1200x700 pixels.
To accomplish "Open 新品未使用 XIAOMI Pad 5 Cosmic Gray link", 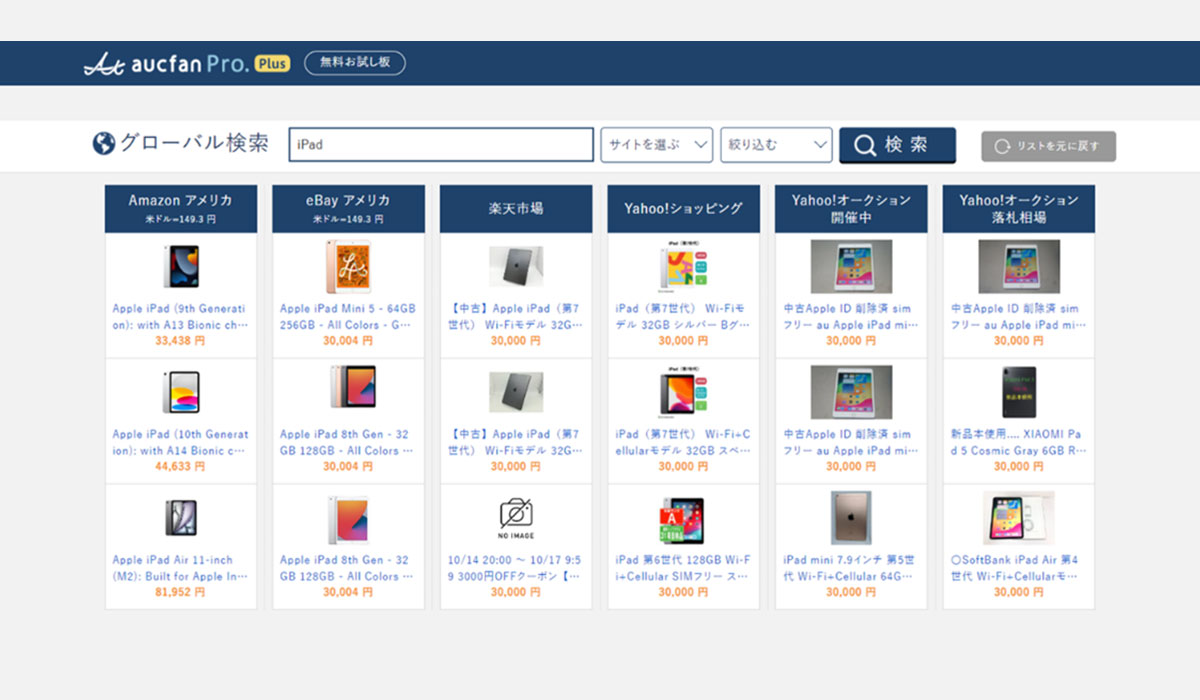I will pos(1019,443).
